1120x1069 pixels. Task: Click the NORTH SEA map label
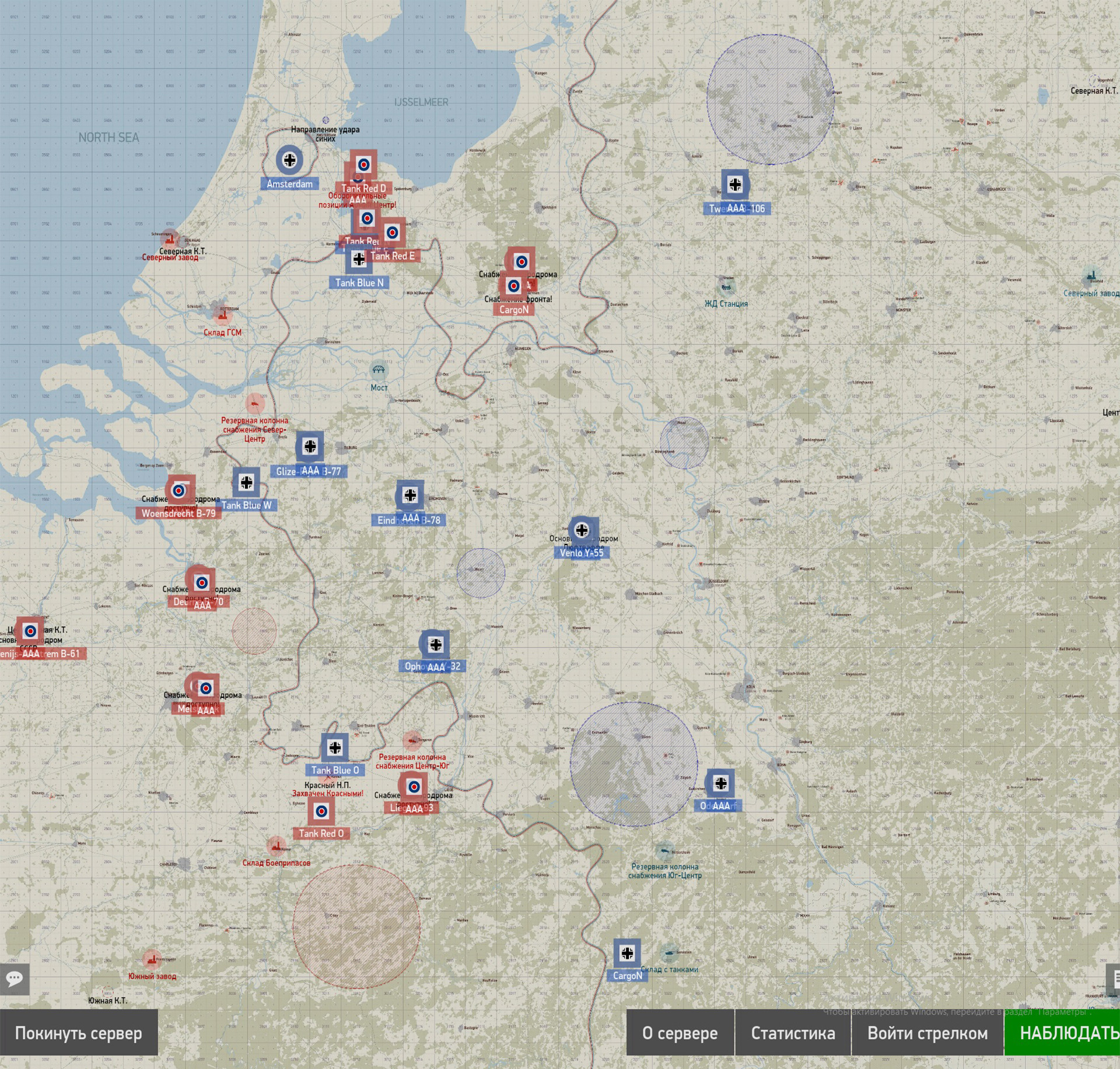(x=109, y=138)
